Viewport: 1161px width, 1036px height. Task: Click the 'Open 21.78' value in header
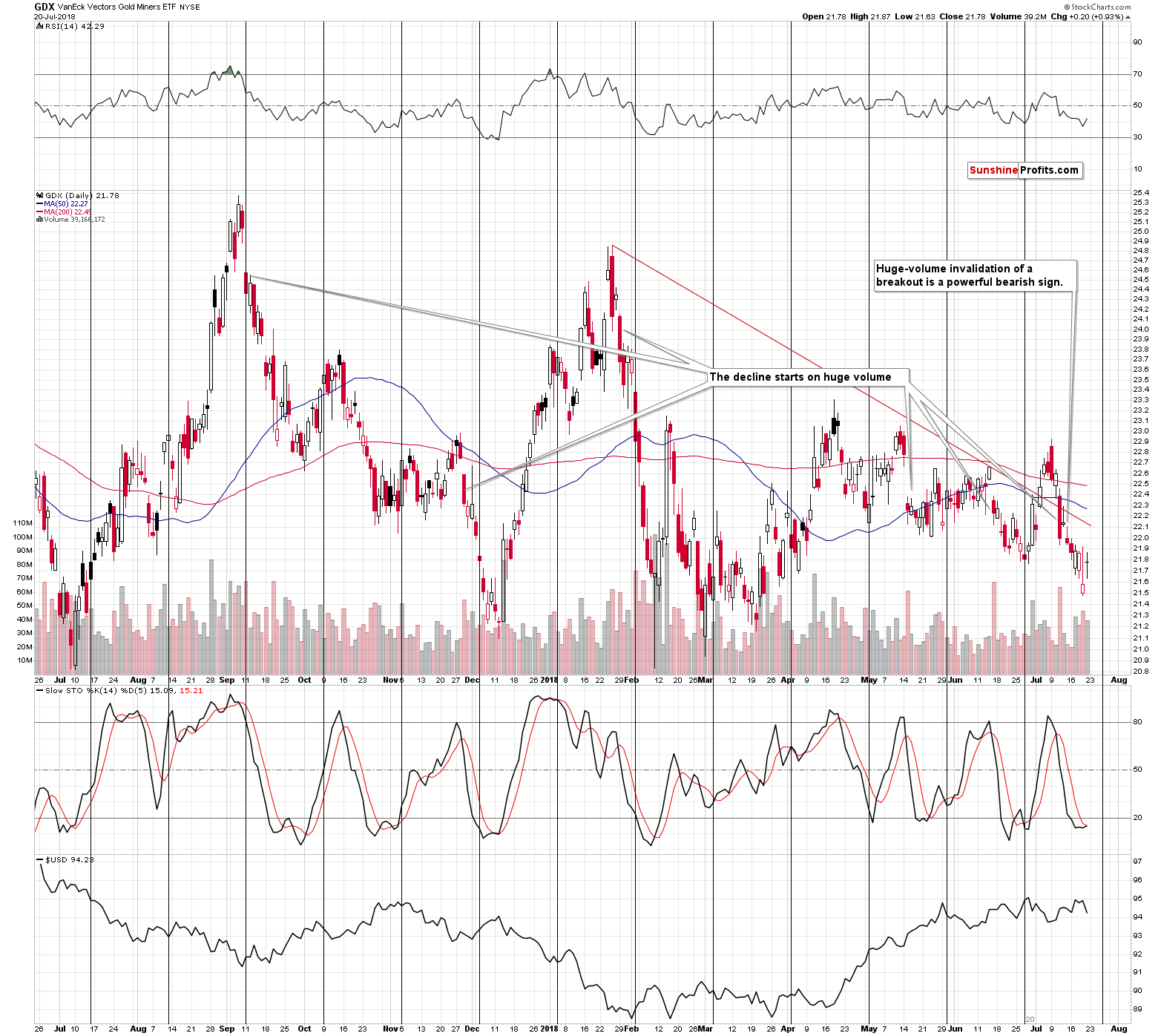pos(824,16)
